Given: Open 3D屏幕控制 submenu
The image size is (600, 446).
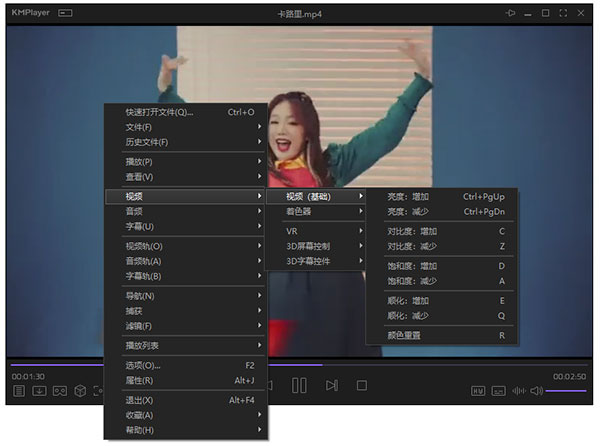Looking at the screenshot, I should pyautogui.click(x=316, y=246).
